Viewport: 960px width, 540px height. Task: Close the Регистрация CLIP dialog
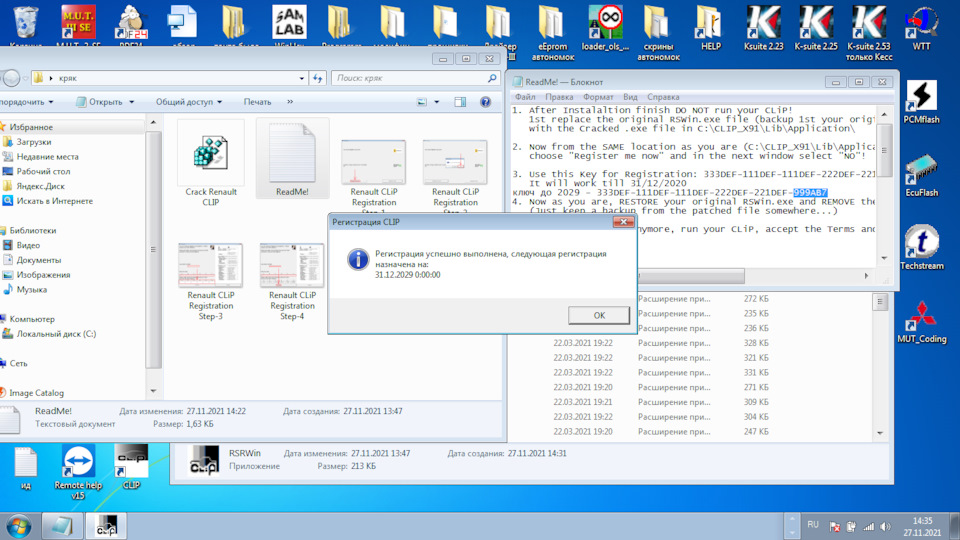pyautogui.click(x=623, y=222)
